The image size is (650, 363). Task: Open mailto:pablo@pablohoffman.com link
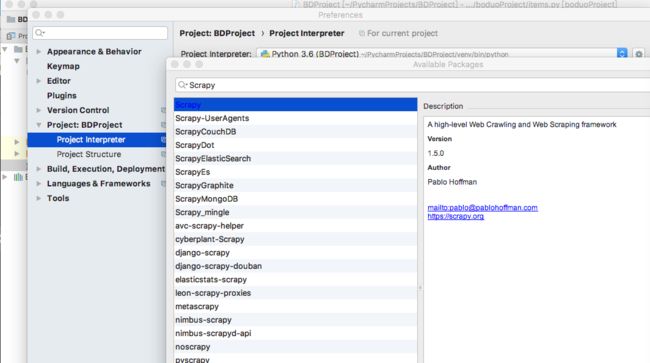tap(483, 208)
